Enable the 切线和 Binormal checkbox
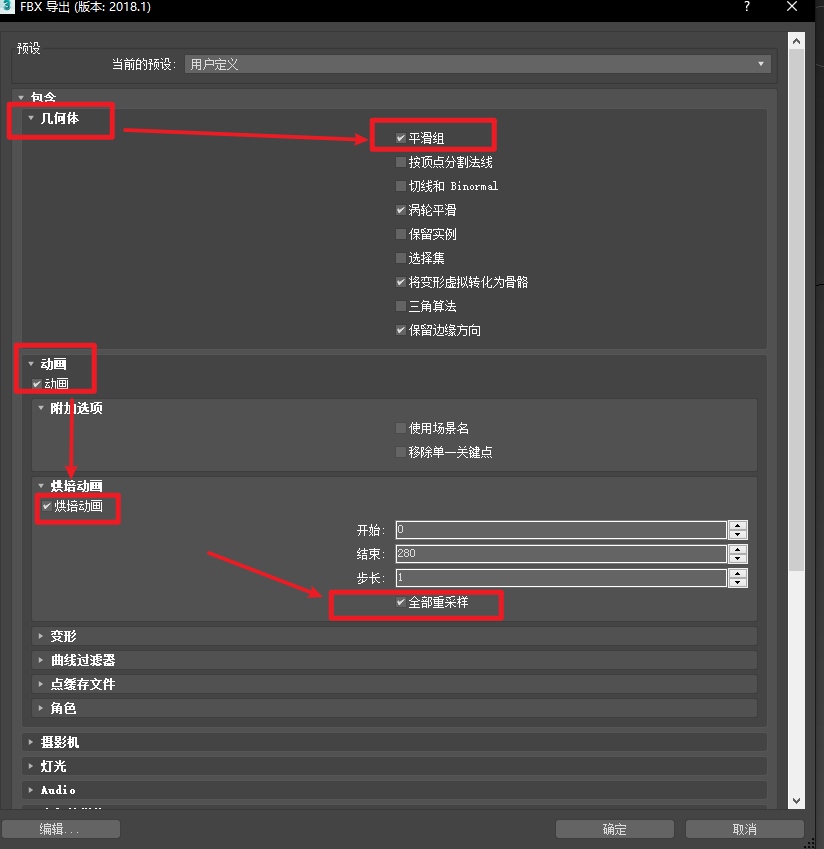This screenshot has height=849, width=824. (x=401, y=186)
